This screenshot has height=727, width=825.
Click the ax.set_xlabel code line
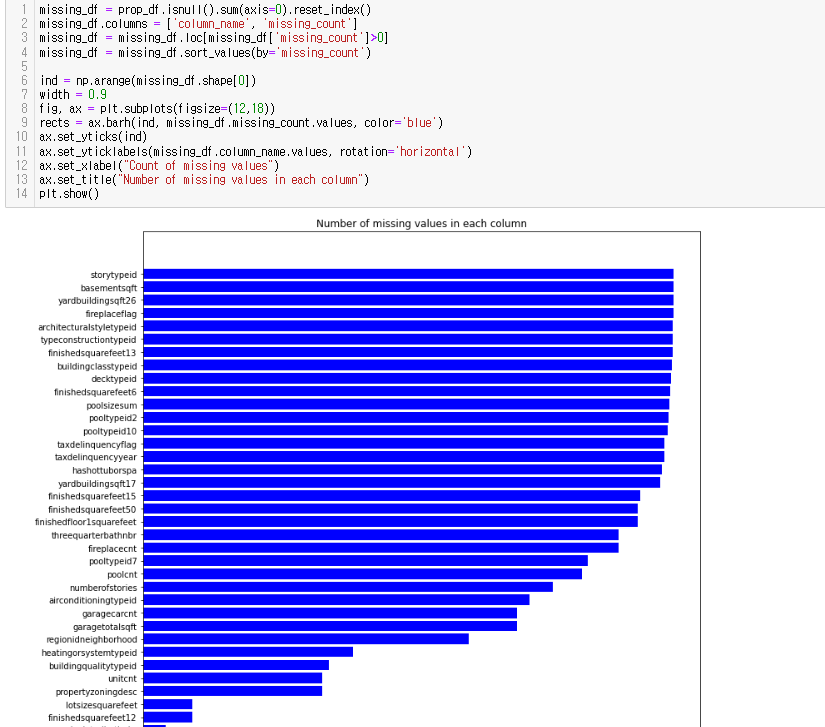point(159,166)
